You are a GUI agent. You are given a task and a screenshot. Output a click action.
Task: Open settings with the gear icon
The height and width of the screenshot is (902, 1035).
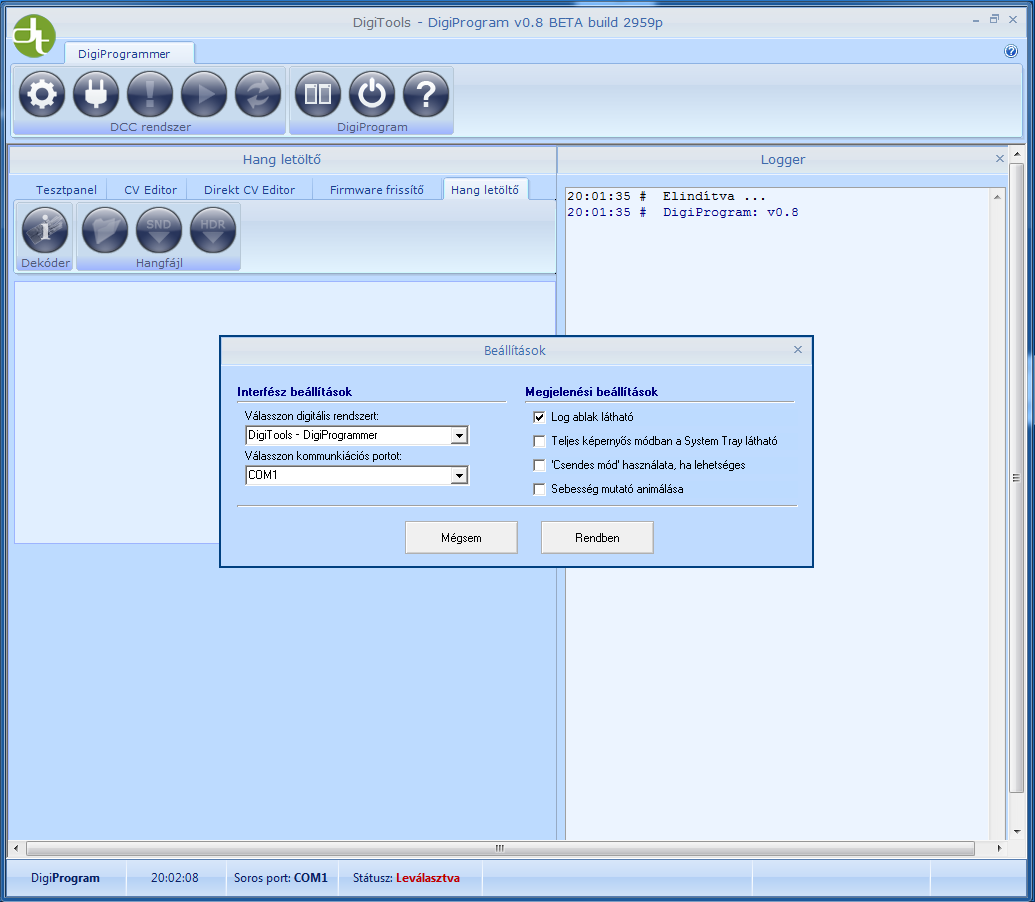(x=42, y=95)
